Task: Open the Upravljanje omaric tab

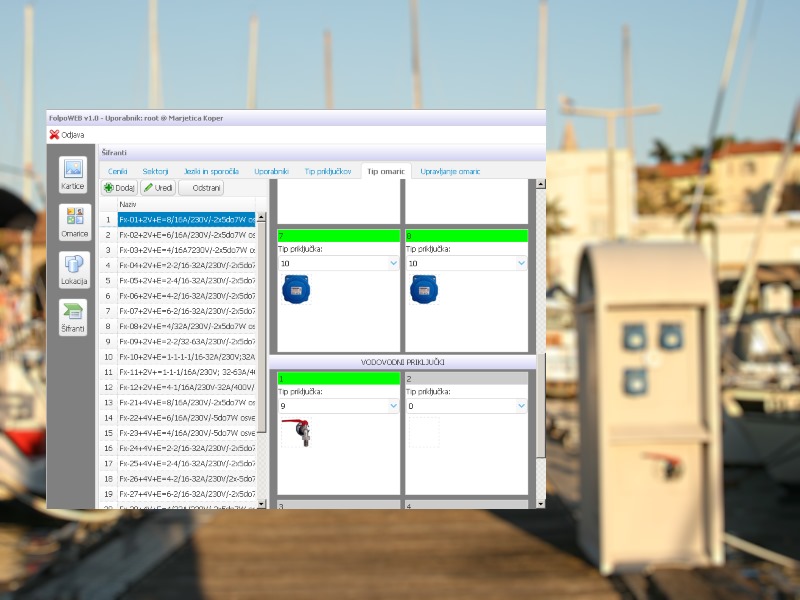Action: 450,171
